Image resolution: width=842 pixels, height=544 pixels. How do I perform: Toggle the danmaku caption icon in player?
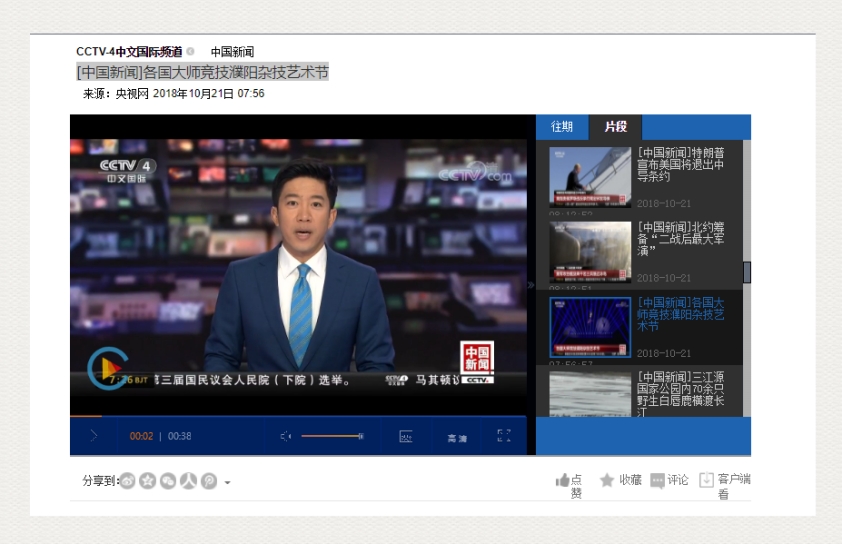(x=405, y=436)
